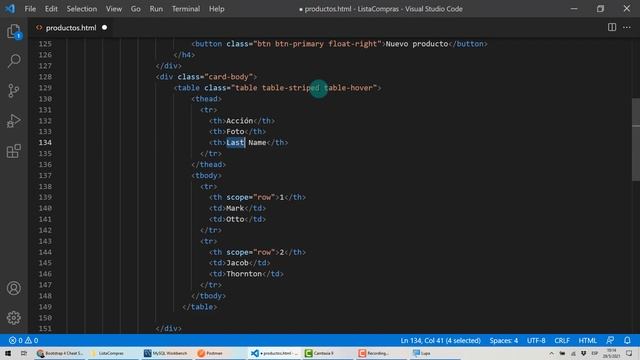The image size is (640, 360).
Task: Click the opening thead tag on line 130
Action: [x=207, y=99]
